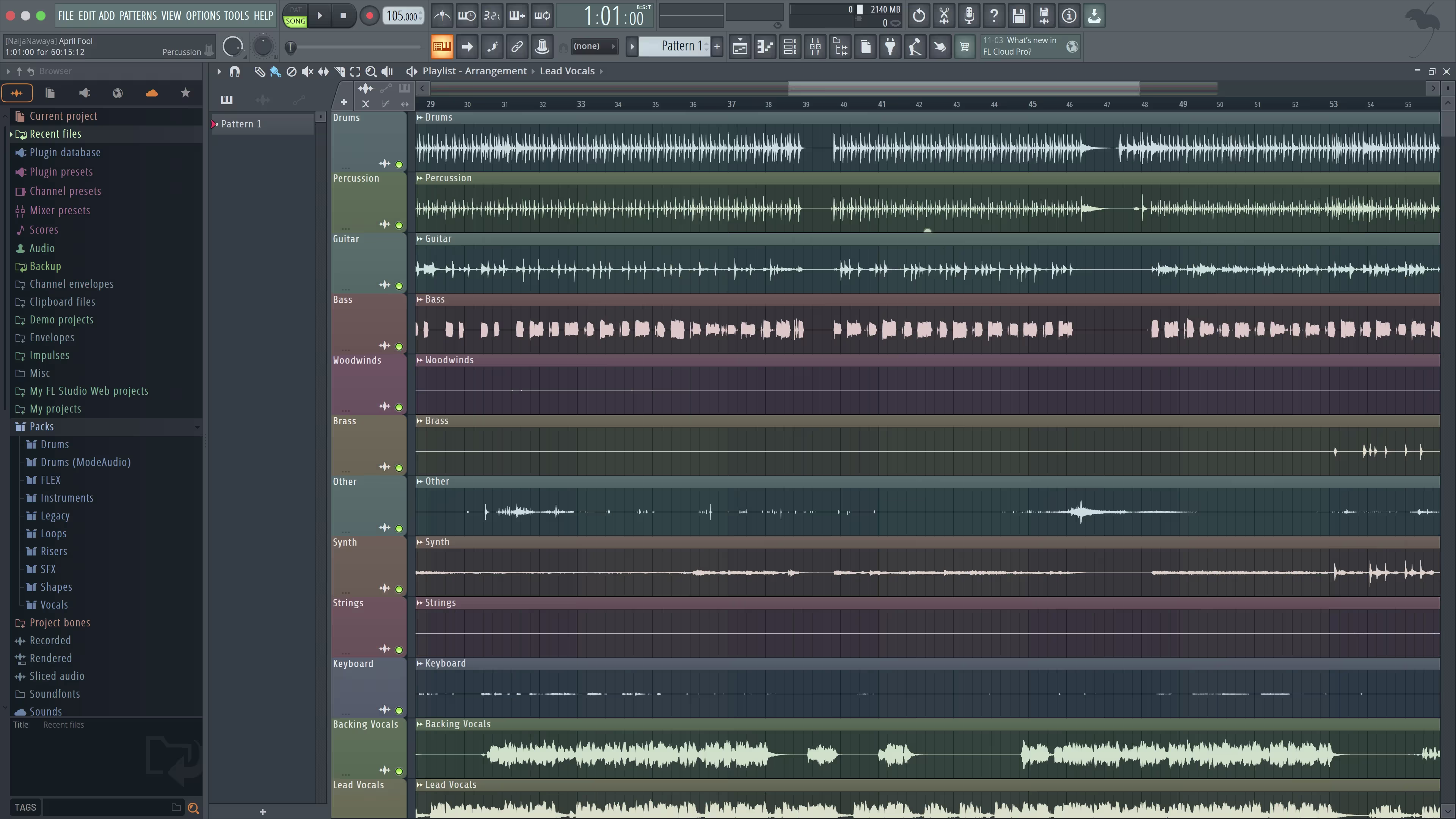This screenshot has height=819, width=1456.
Task: Select the Paint tool in the playlist toolbar
Action: tap(275, 72)
